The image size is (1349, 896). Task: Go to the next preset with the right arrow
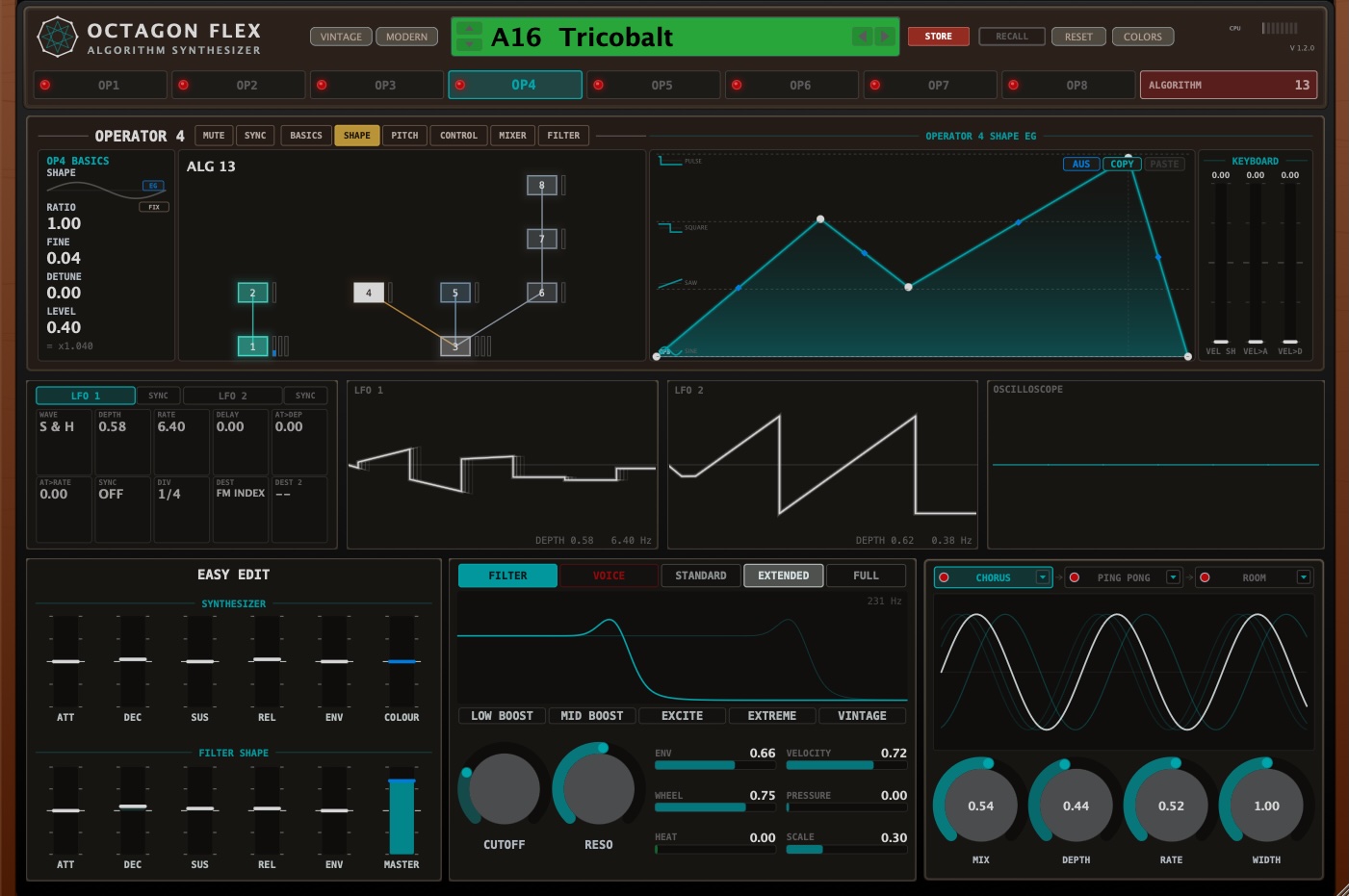point(885,37)
